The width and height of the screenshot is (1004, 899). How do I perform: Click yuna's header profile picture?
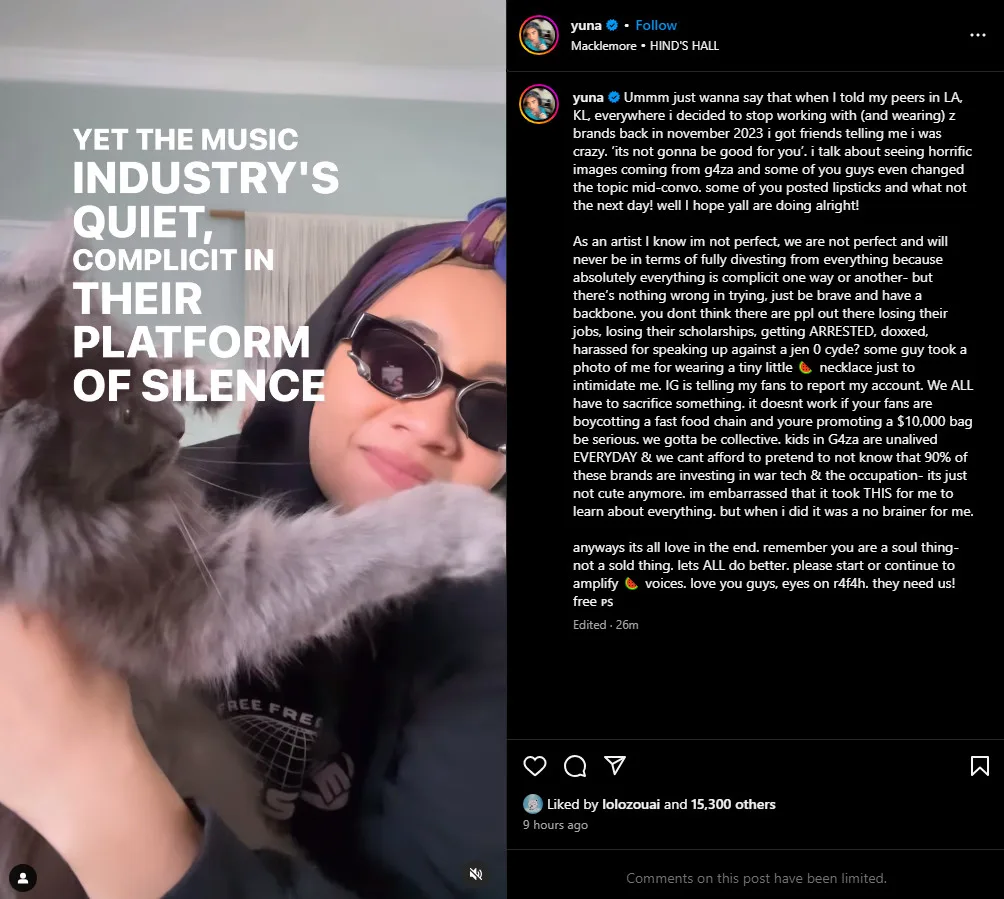(538, 35)
